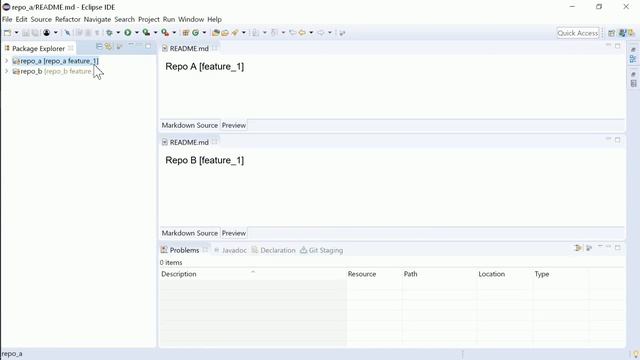The image size is (640, 360).
Task: Click the Open Type toolbar icon
Action: [216, 33]
